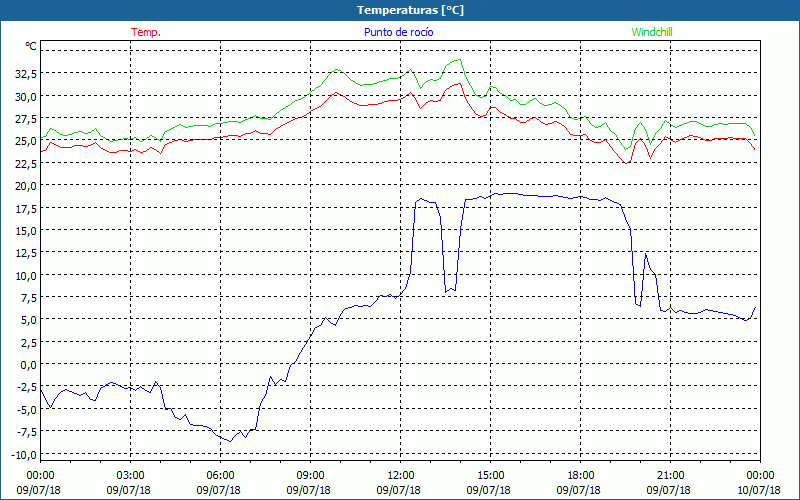Click the 27,5 y-axis value
The width and height of the screenshot is (800, 500).
[x=26, y=119]
